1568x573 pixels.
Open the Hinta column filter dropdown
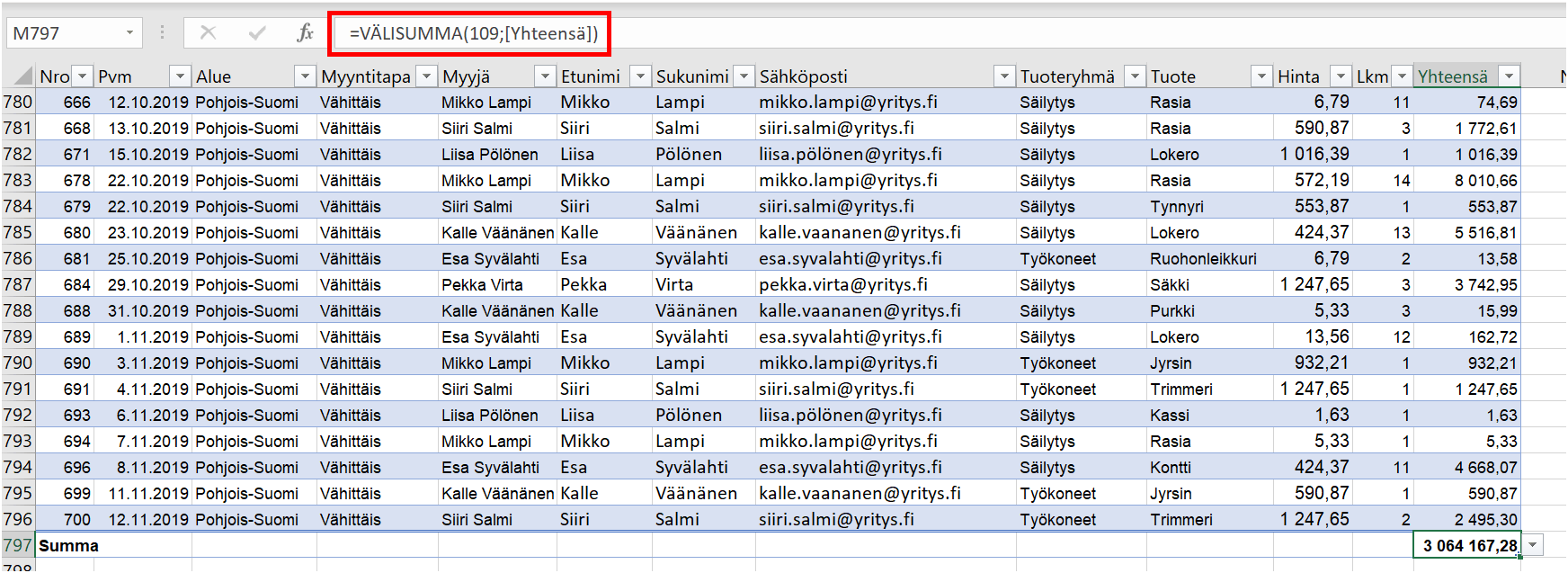1341,76
